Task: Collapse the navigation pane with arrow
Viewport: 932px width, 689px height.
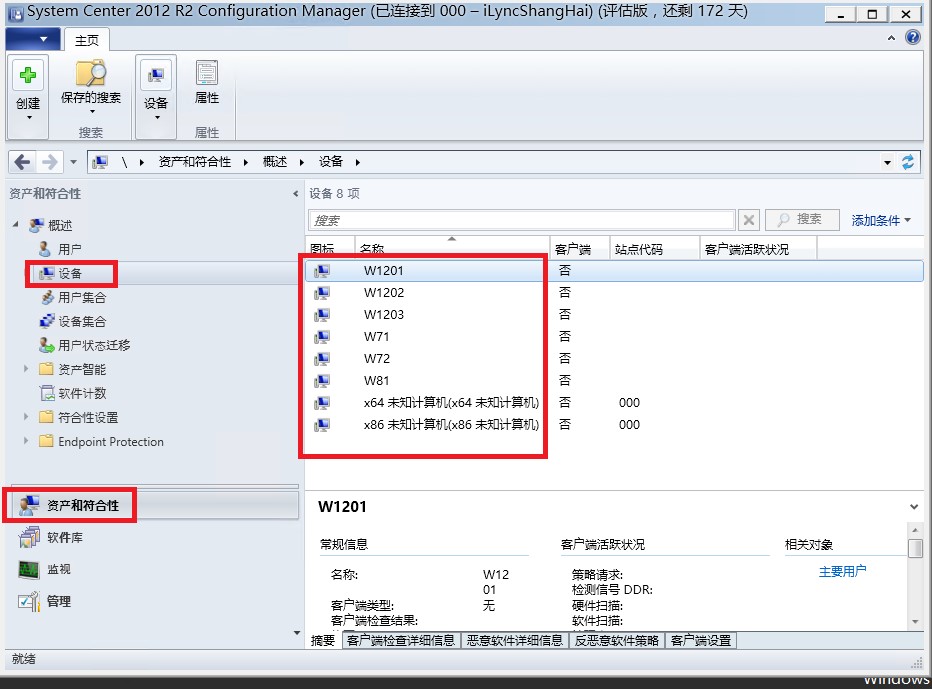Action: [295, 194]
